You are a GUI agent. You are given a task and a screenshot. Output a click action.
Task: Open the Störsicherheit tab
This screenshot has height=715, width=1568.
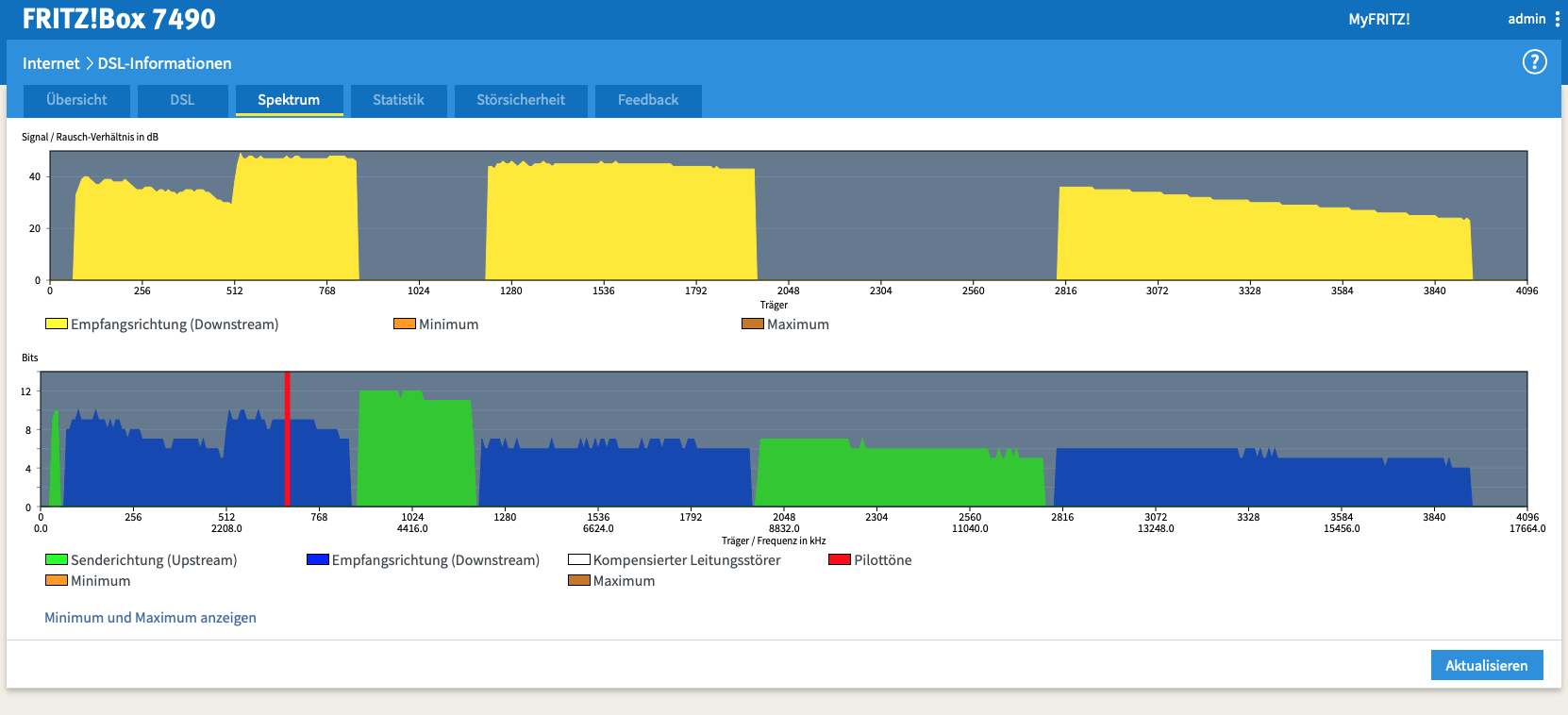point(521,100)
